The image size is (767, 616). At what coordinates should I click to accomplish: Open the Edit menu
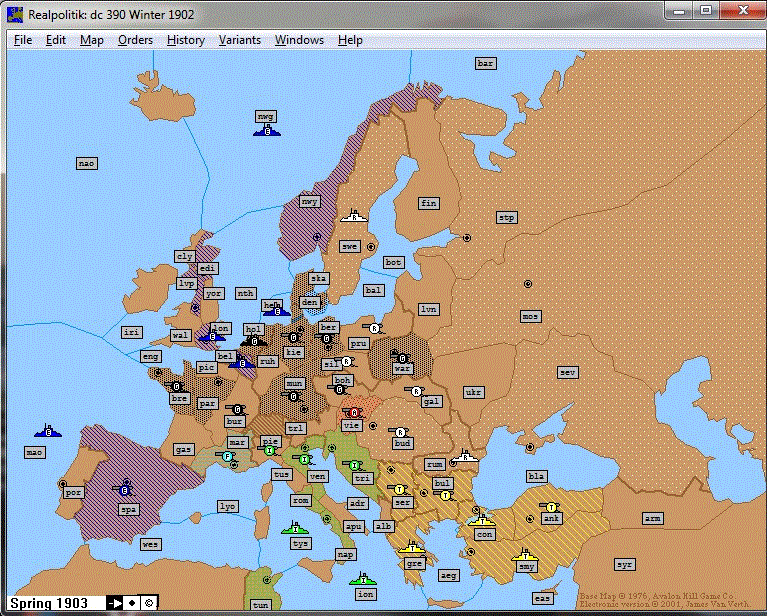pos(56,40)
